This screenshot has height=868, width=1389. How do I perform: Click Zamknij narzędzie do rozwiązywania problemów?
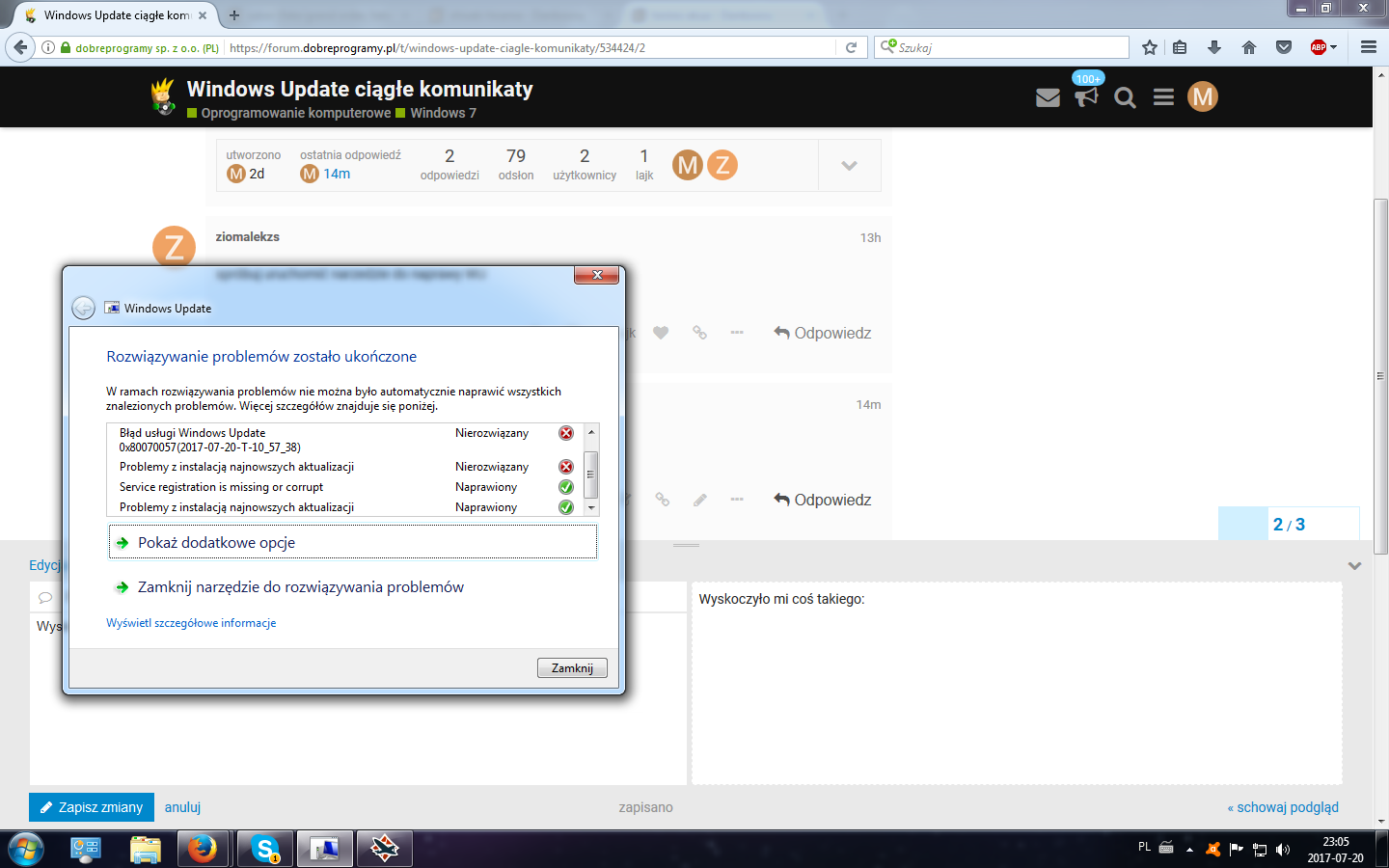click(300, 586)
